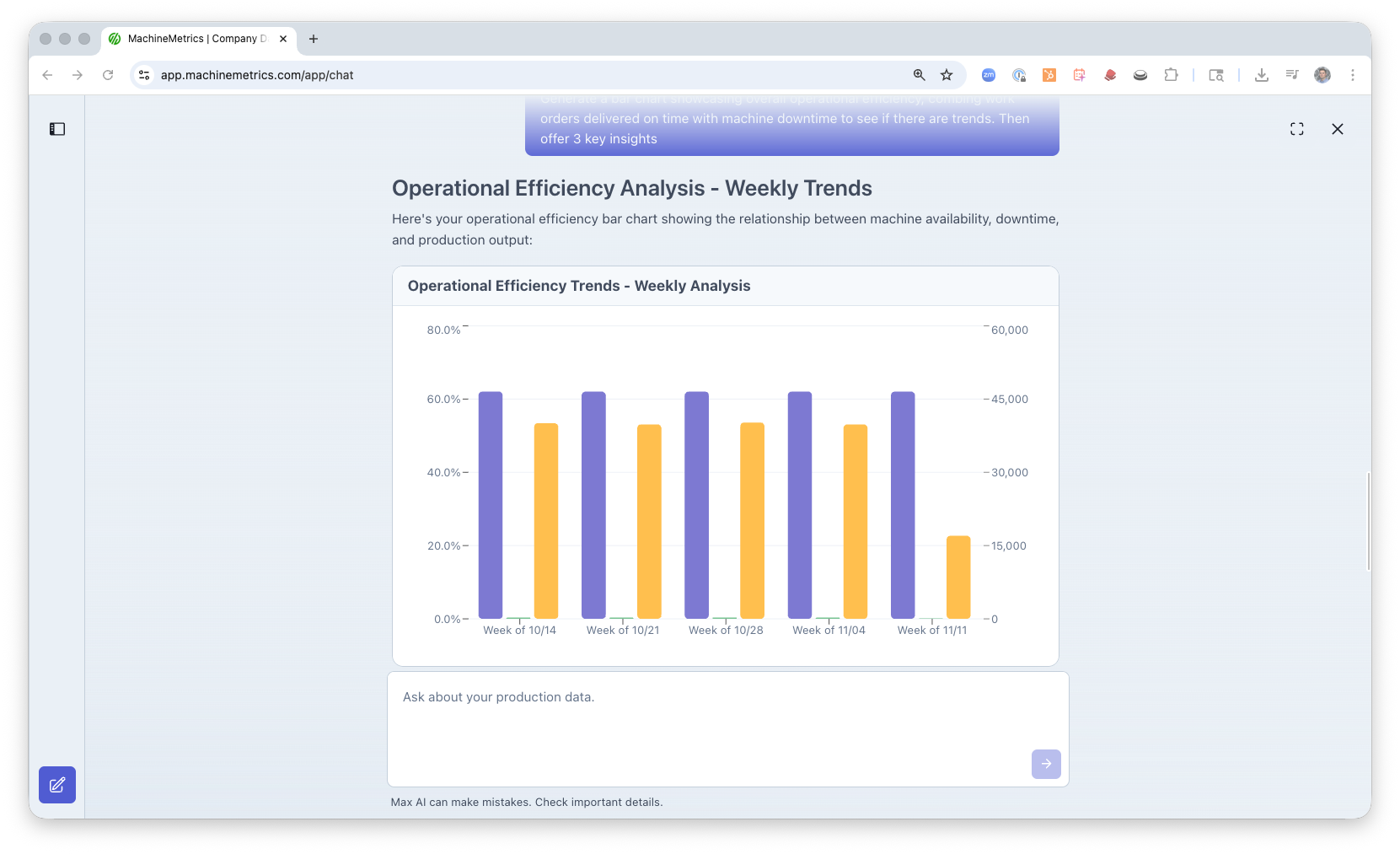
Task: Bookmark this page with the star icon
Action: point(947,75)
